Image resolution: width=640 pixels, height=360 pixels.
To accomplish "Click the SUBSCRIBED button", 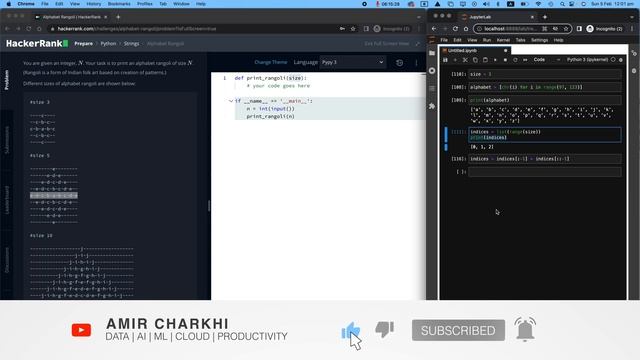I will coord(458,330).
